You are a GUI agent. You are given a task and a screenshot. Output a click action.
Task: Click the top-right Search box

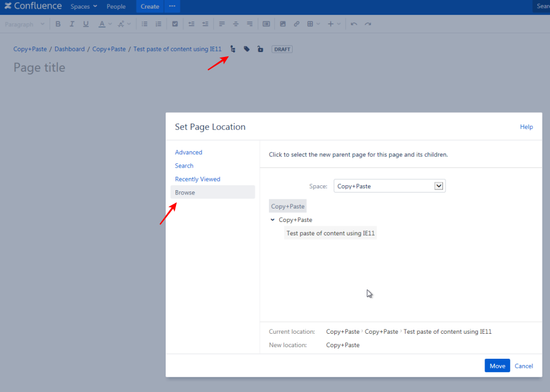(542, 6)
